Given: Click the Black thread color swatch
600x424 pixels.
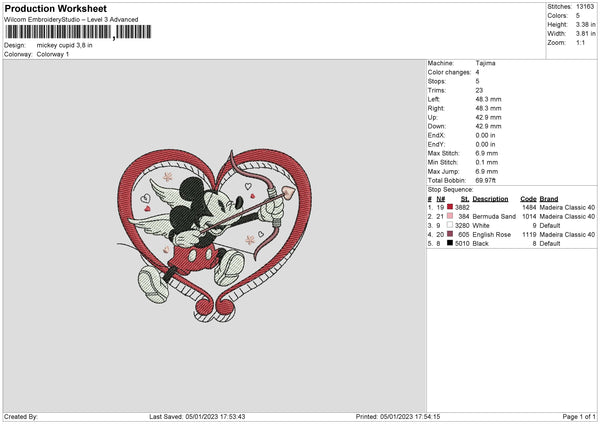Looking at the screenshot, I should (450, 243).
